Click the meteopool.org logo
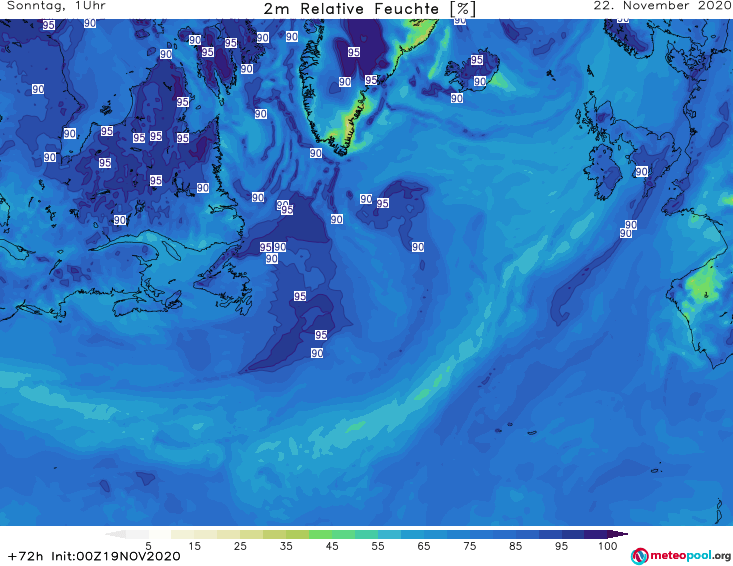 point(681,556)
